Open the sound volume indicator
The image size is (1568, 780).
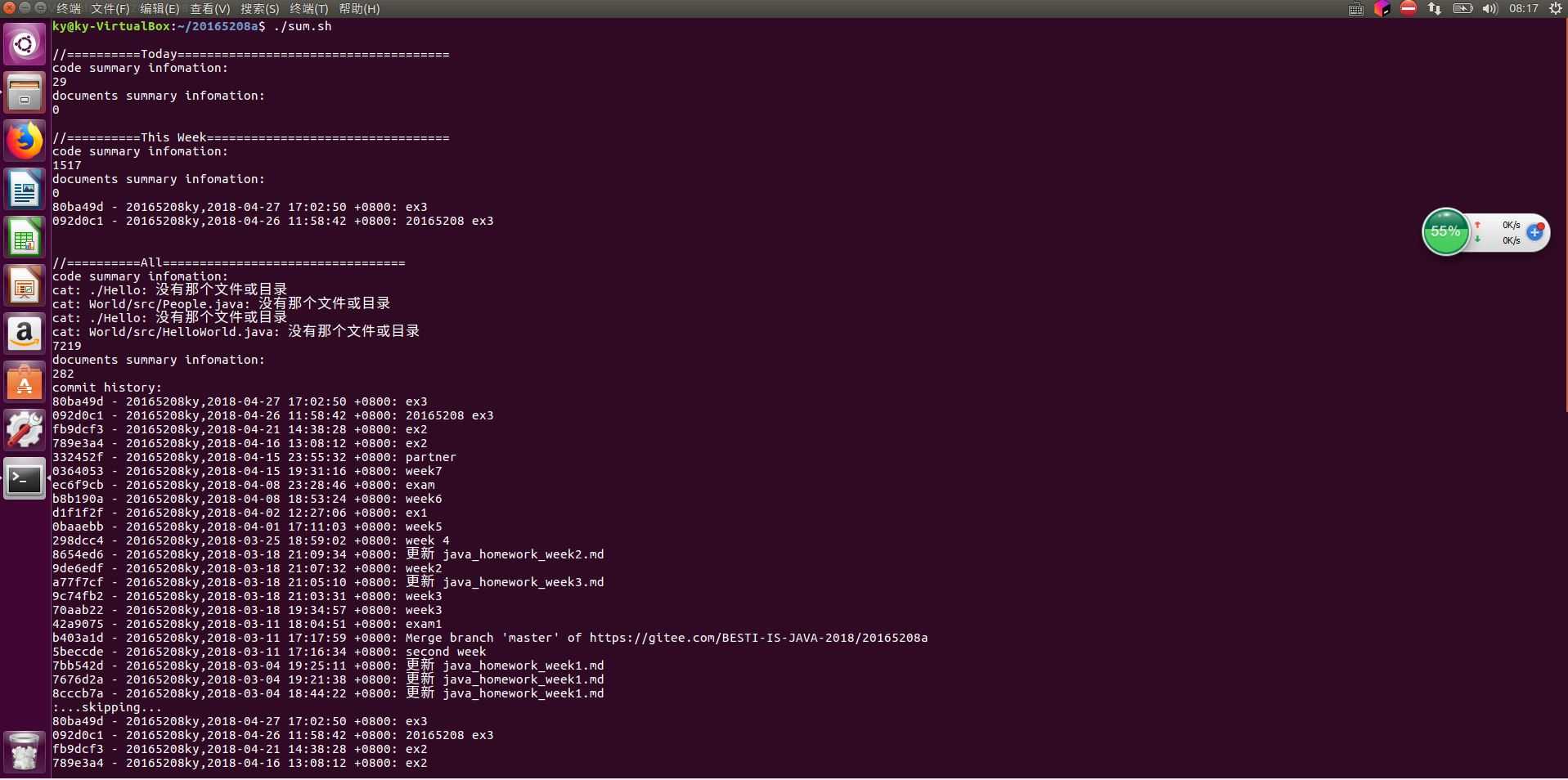tap(1489, 9)
